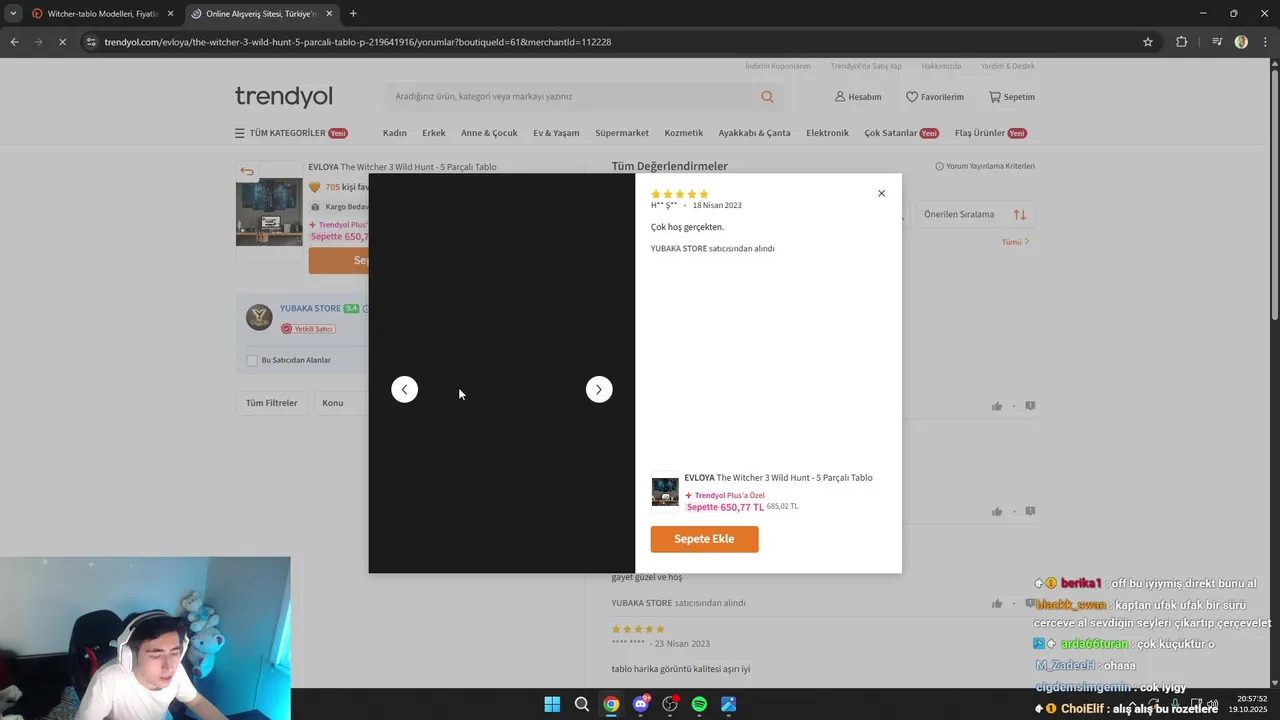Screen dimensions: 1280x720
Task: Open the Kozmetik category
Action: coord(684,133)
